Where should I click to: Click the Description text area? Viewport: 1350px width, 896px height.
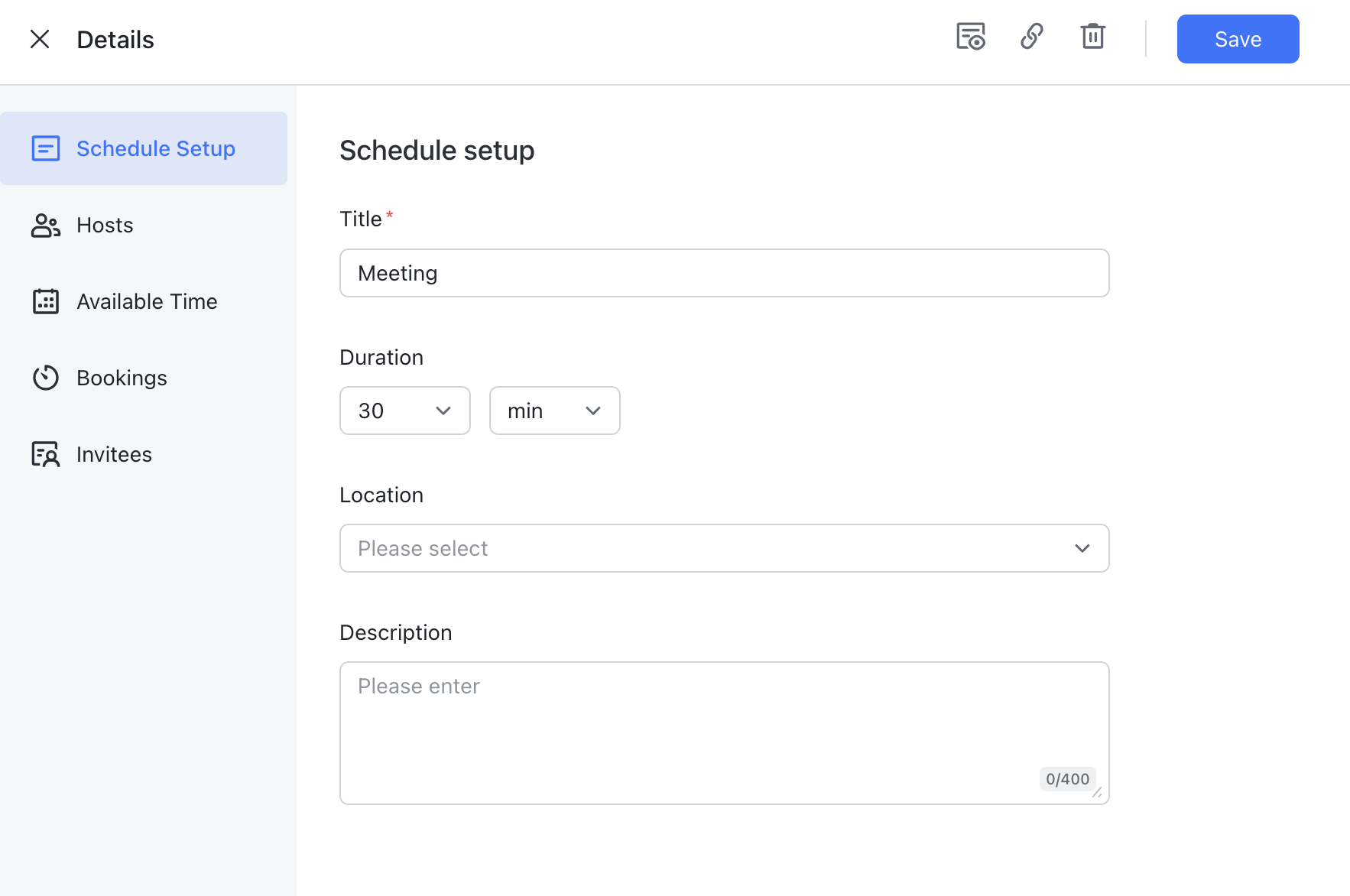tap(723, 719)
